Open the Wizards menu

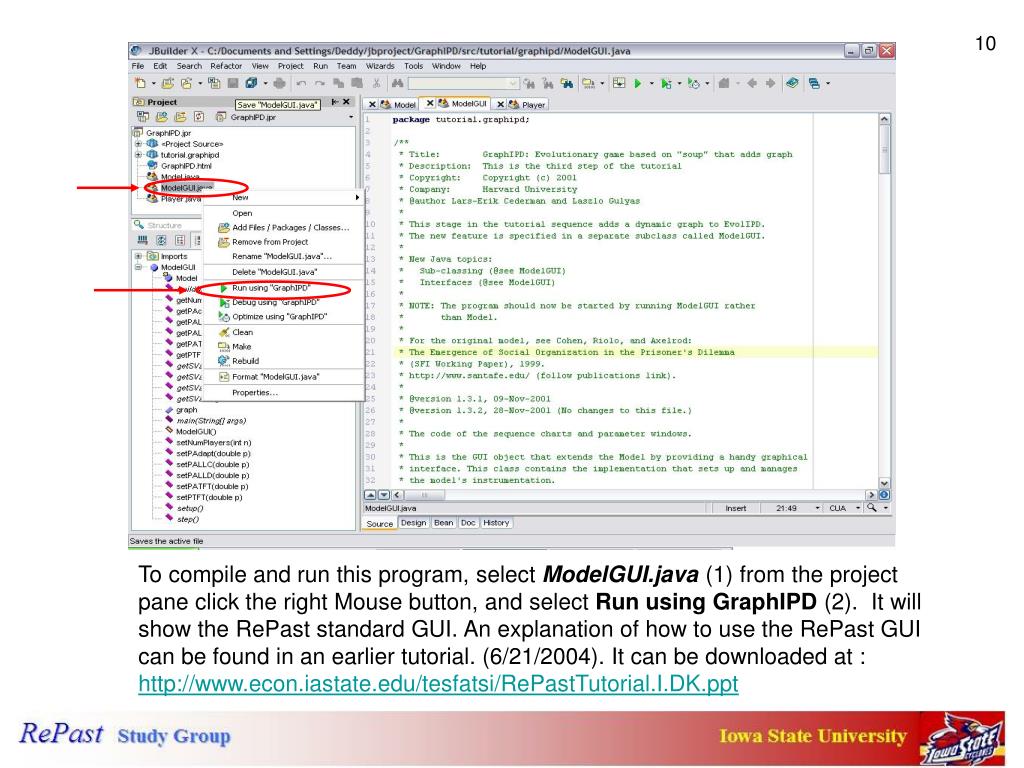click(x=380, y=66)
